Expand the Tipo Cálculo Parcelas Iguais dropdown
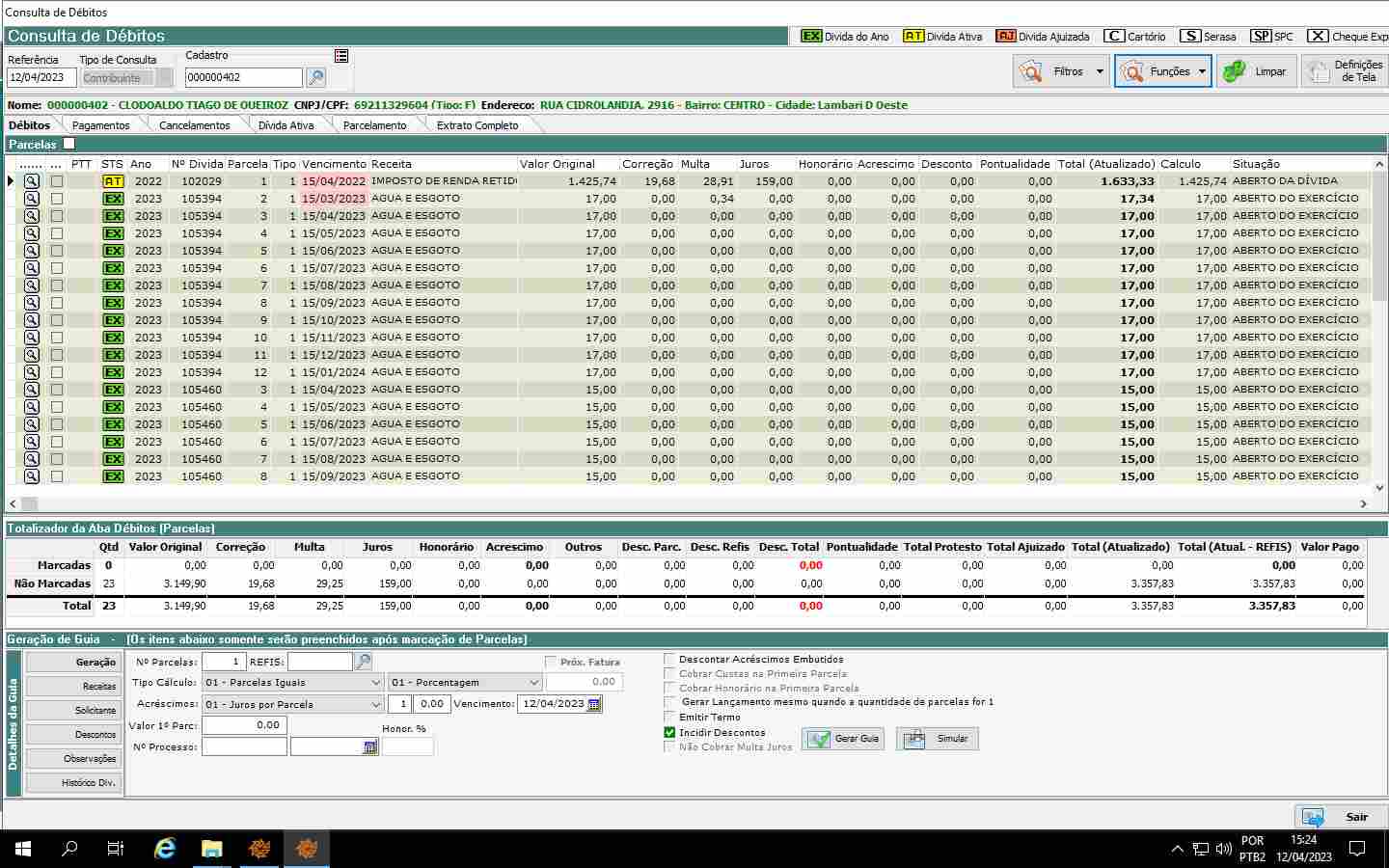Viewport: 1389px width, 868px height. click(x=375, y=683)
